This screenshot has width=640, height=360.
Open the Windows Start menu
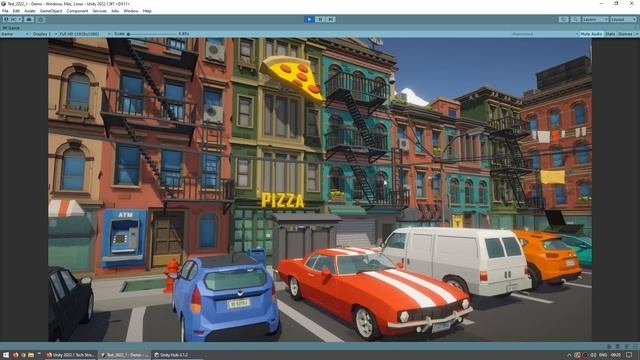[x=6, y=355]
